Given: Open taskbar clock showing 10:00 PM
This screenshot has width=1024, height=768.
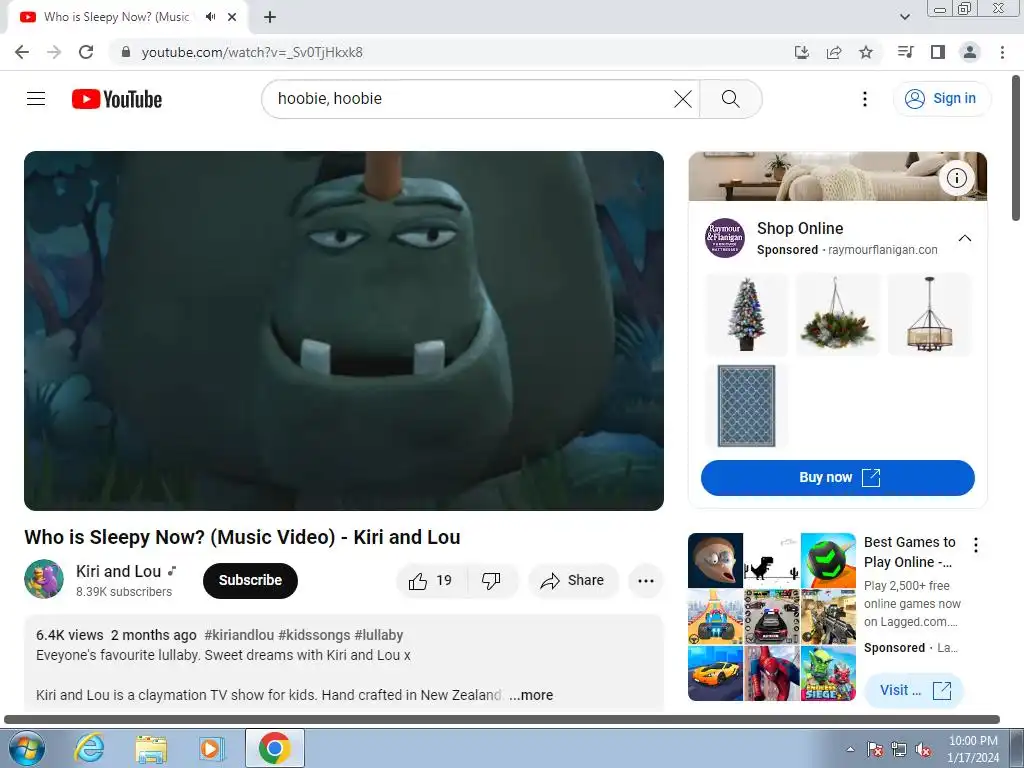Looking at the screenshot, I should (x=973, y=749).
